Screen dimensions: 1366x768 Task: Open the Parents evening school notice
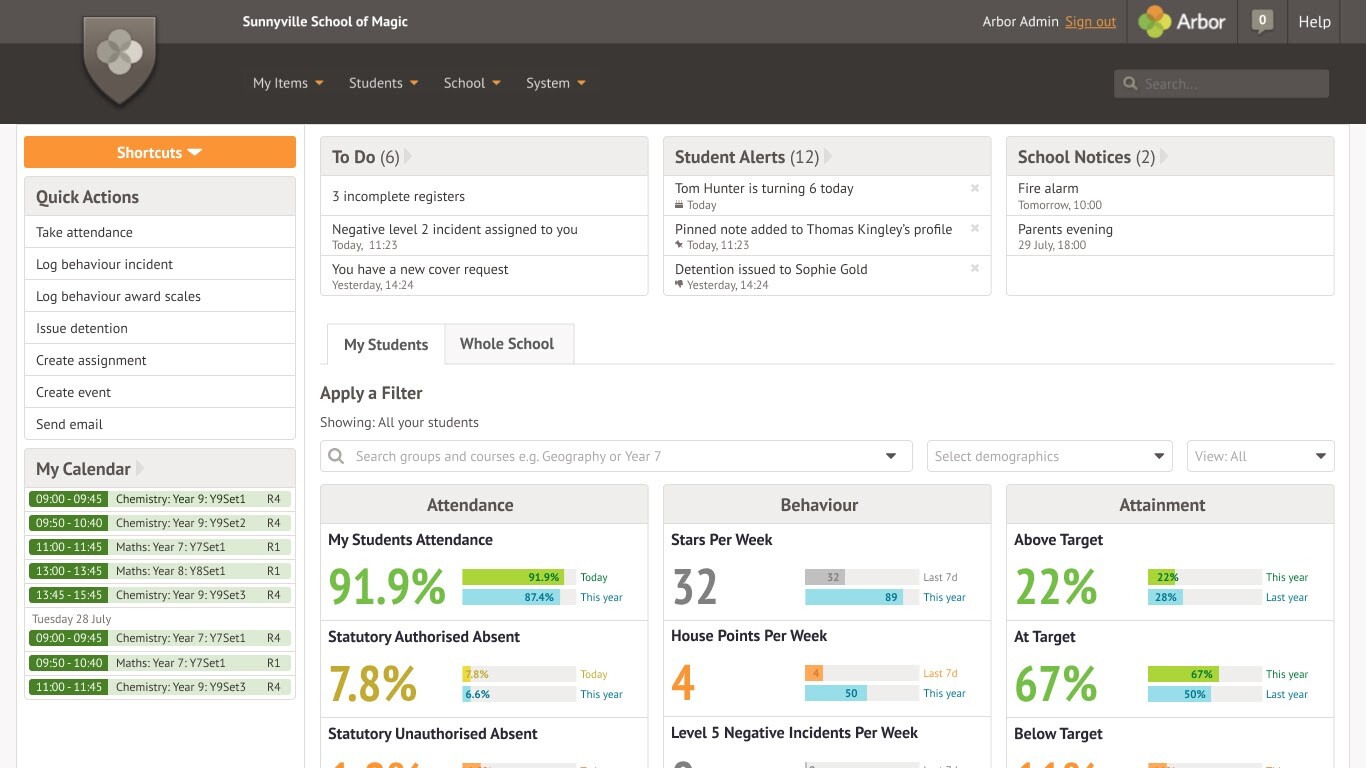tap(1170, 236)
